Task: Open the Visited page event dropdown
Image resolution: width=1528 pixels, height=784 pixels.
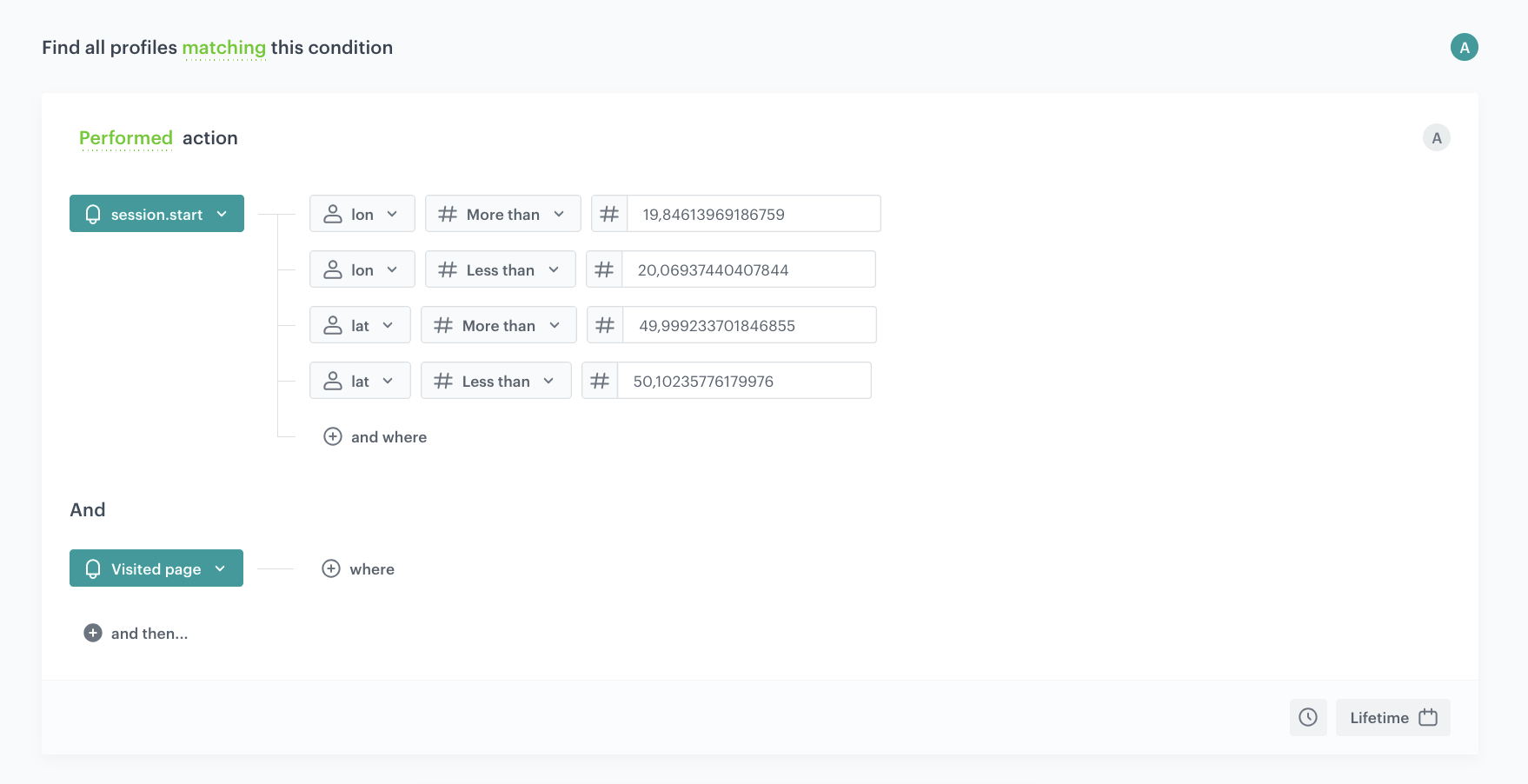Action: 156,568
